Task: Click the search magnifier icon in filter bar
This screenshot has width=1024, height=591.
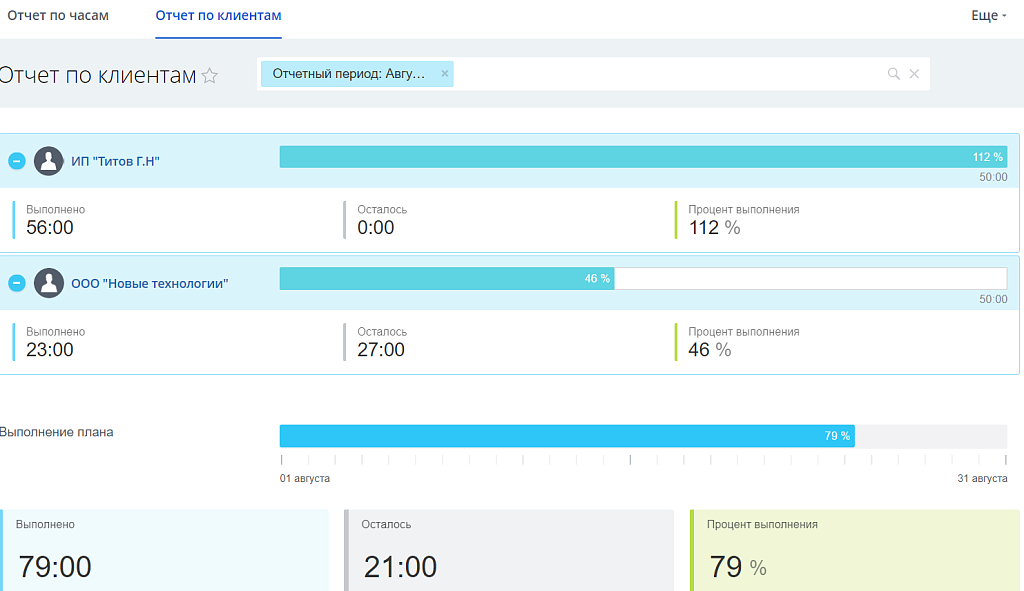Action: click(x=893, y=74)
